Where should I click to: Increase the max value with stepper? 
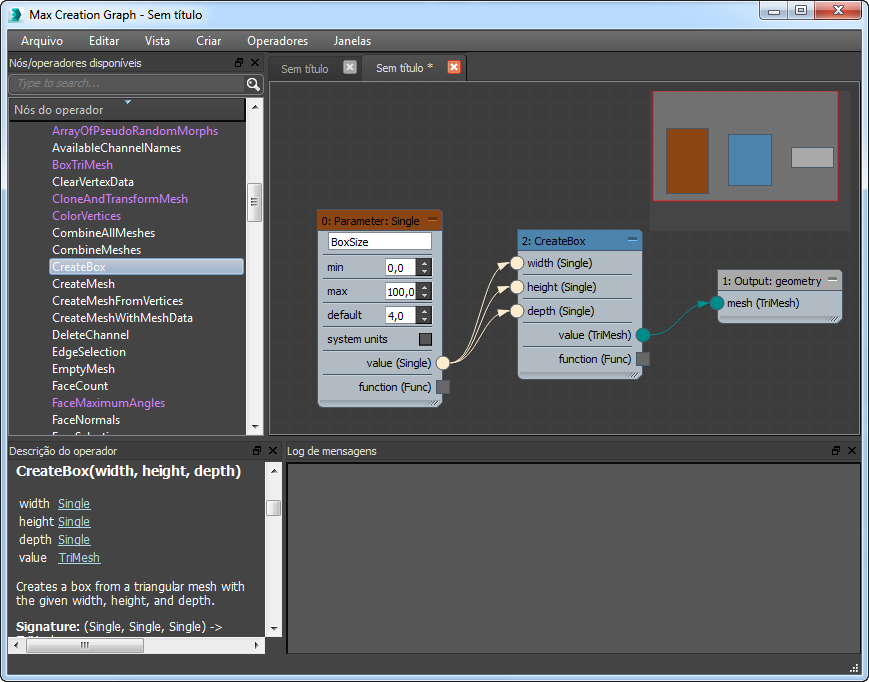(x=425, y=287)
